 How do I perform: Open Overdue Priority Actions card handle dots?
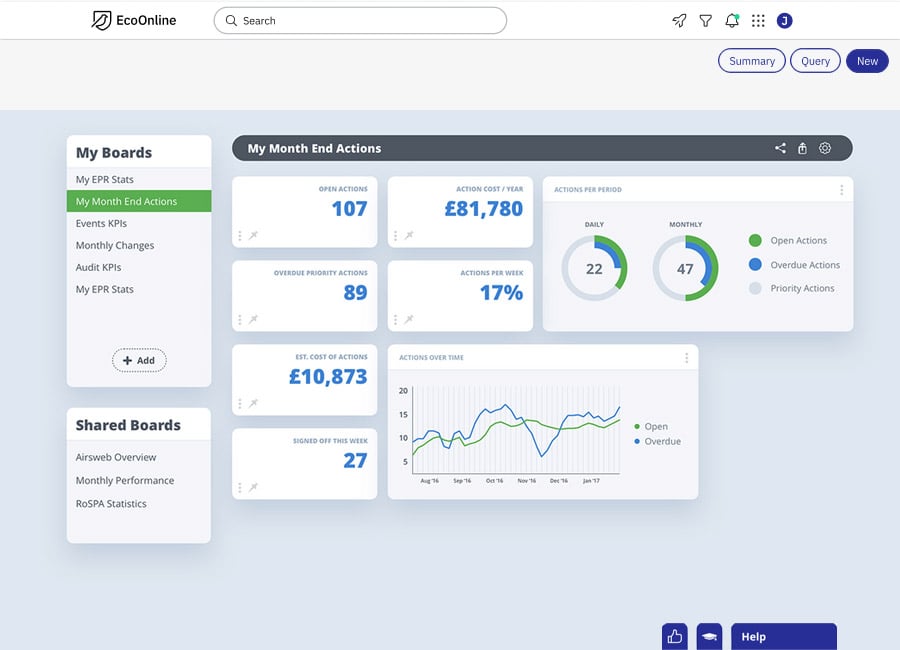(239, 319)
